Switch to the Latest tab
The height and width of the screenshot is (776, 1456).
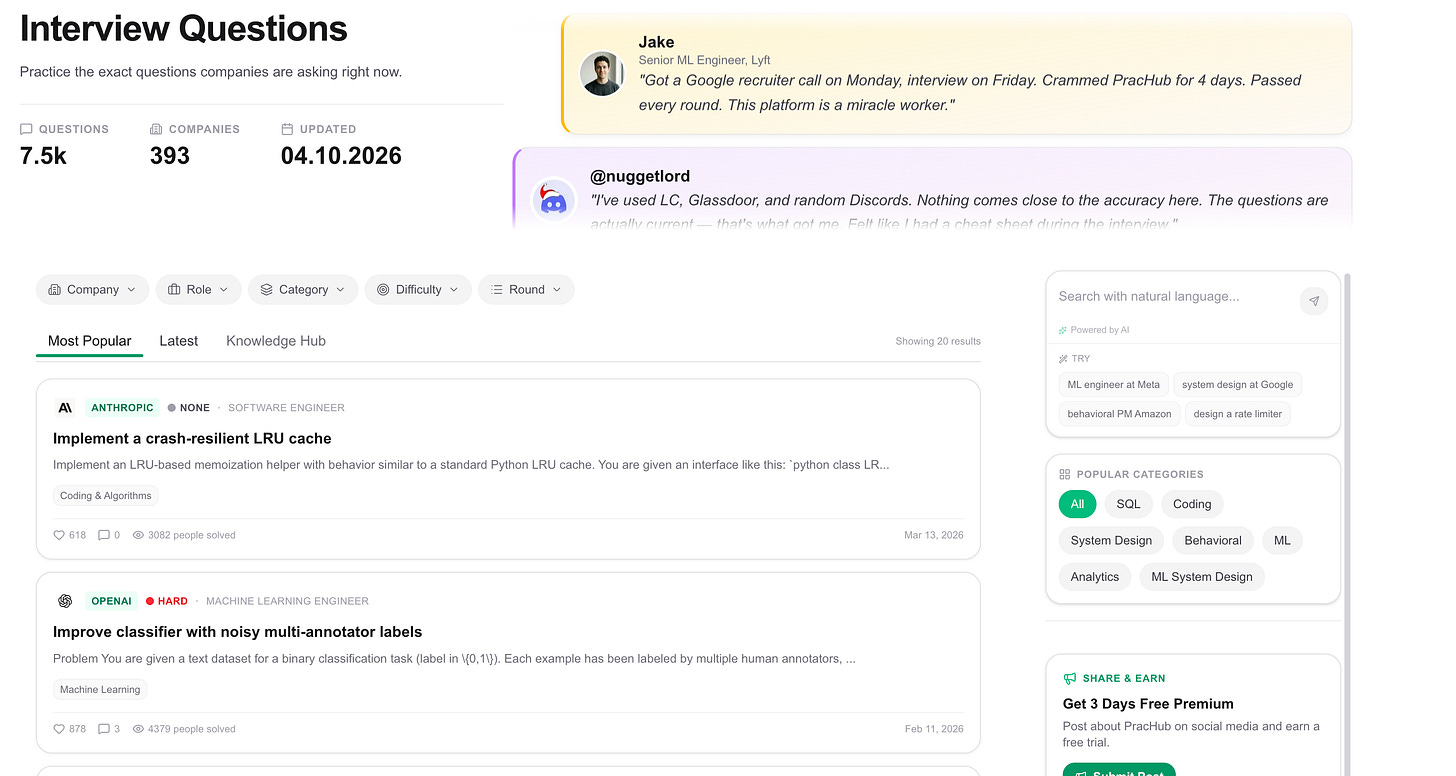[179, 341]
